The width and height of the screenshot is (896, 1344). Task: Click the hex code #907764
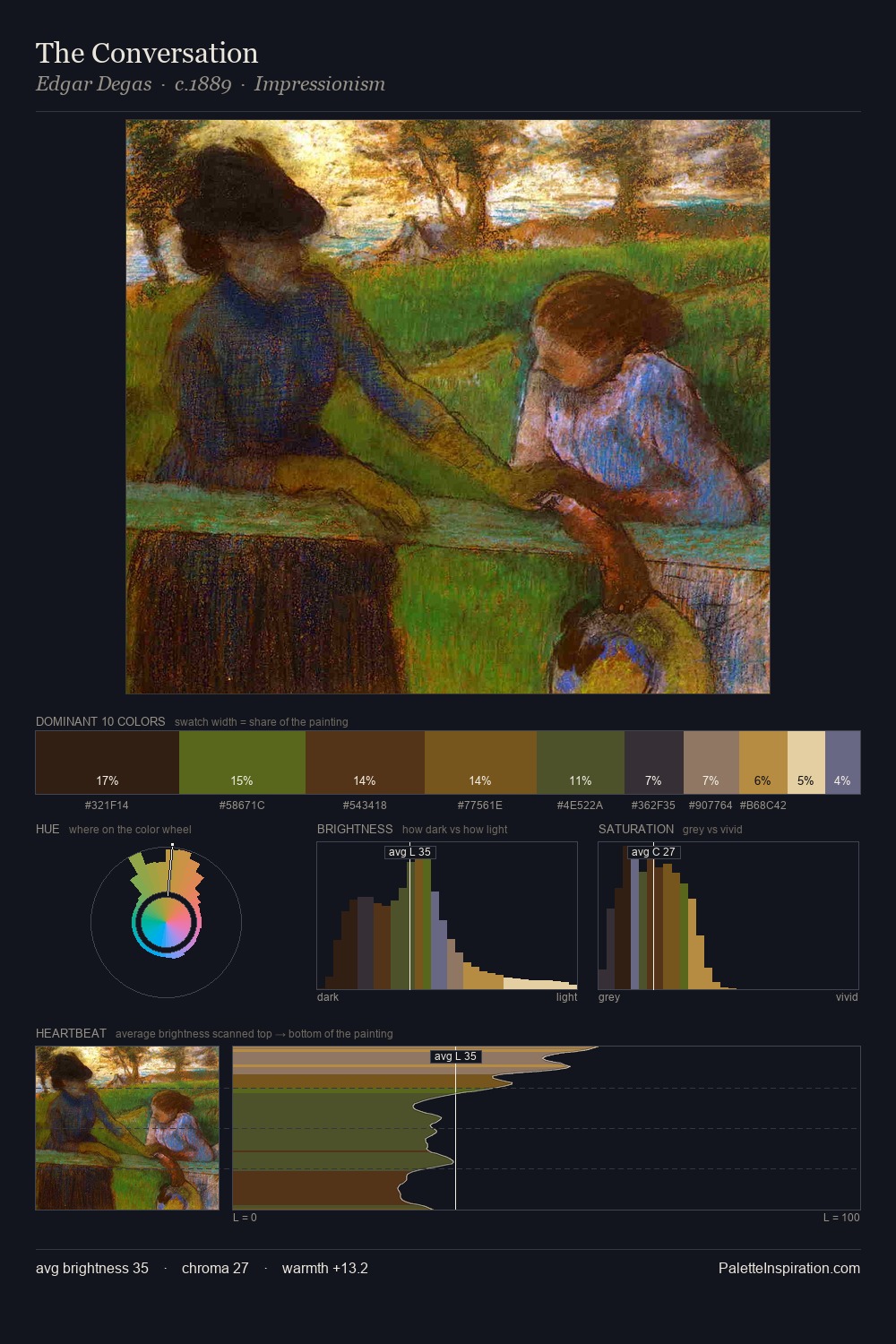point(711,806)
